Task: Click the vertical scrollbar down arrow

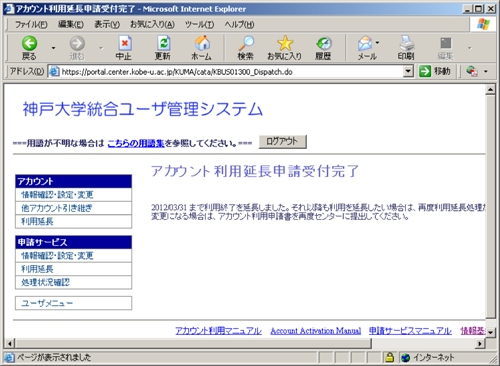Action: 490,332
